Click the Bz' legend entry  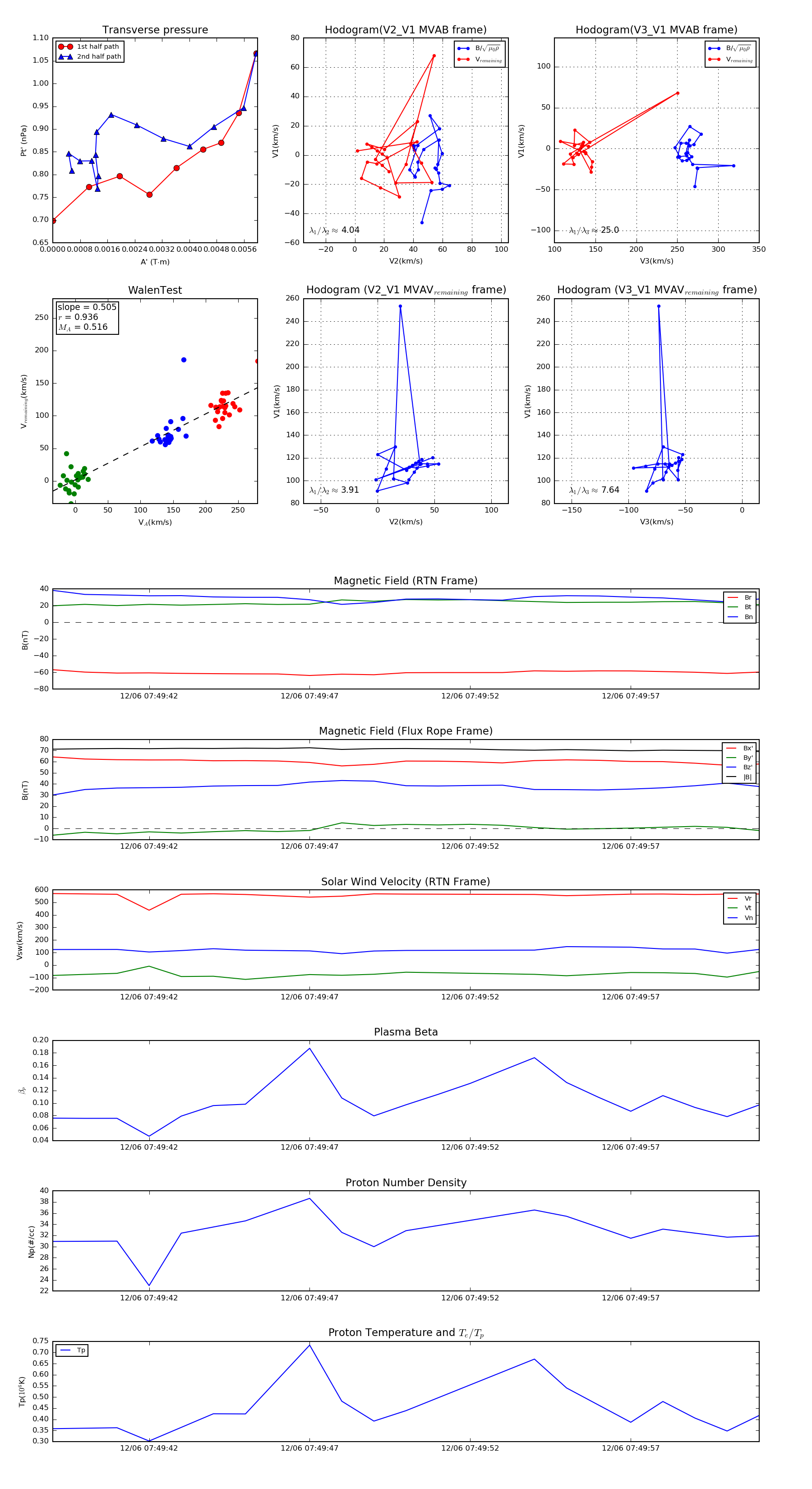(740, 767)
